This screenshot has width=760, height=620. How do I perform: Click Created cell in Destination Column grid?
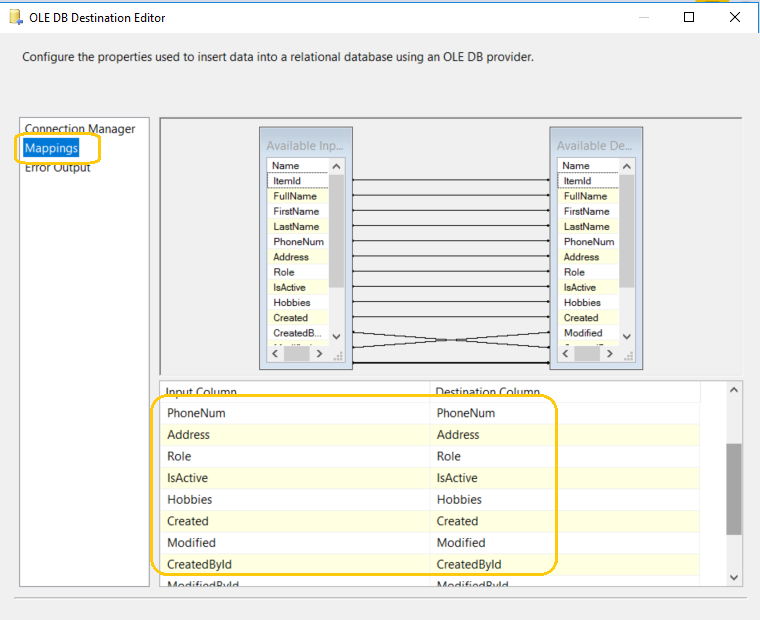click(565, 521)
